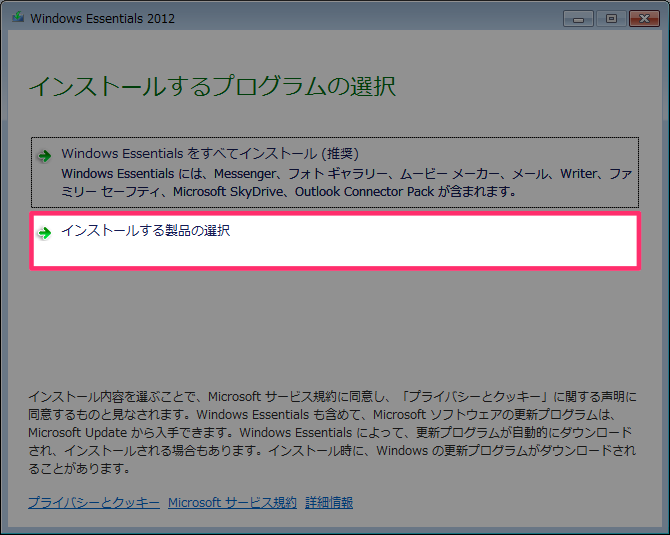Click the 'インストールするプログラムの選択' heading
The width and height of the screenshot is (670, 535).
click(x=212, y=86)
